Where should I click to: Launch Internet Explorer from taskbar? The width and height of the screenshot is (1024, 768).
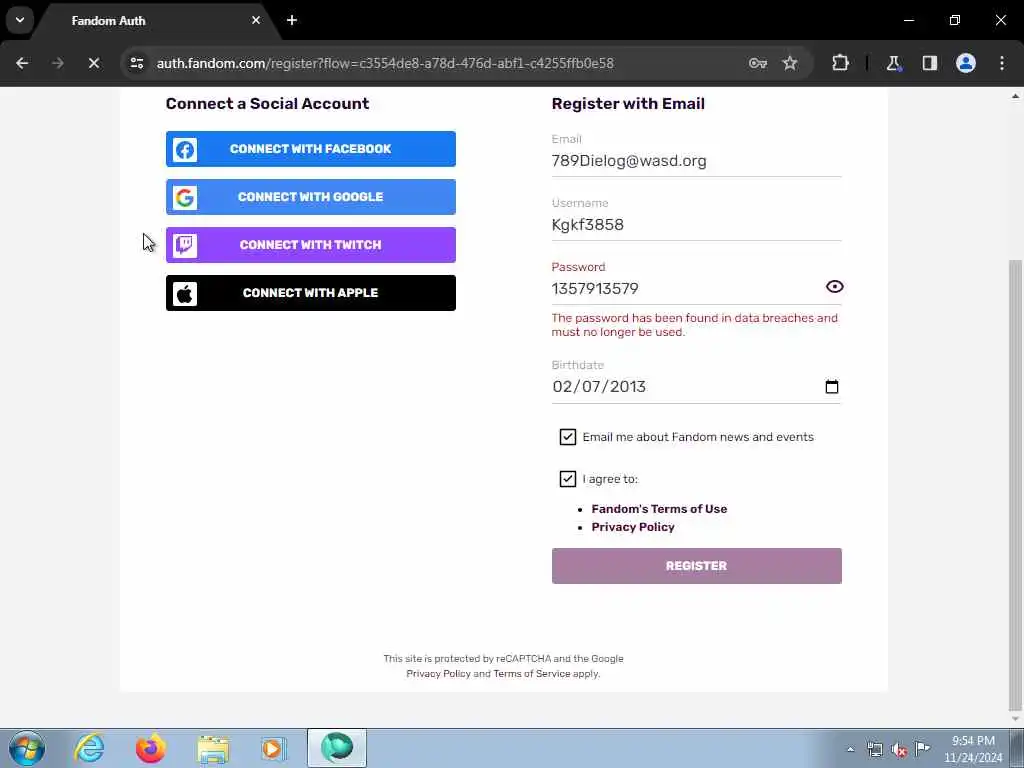pyautogui.click(x=89, y=748)
